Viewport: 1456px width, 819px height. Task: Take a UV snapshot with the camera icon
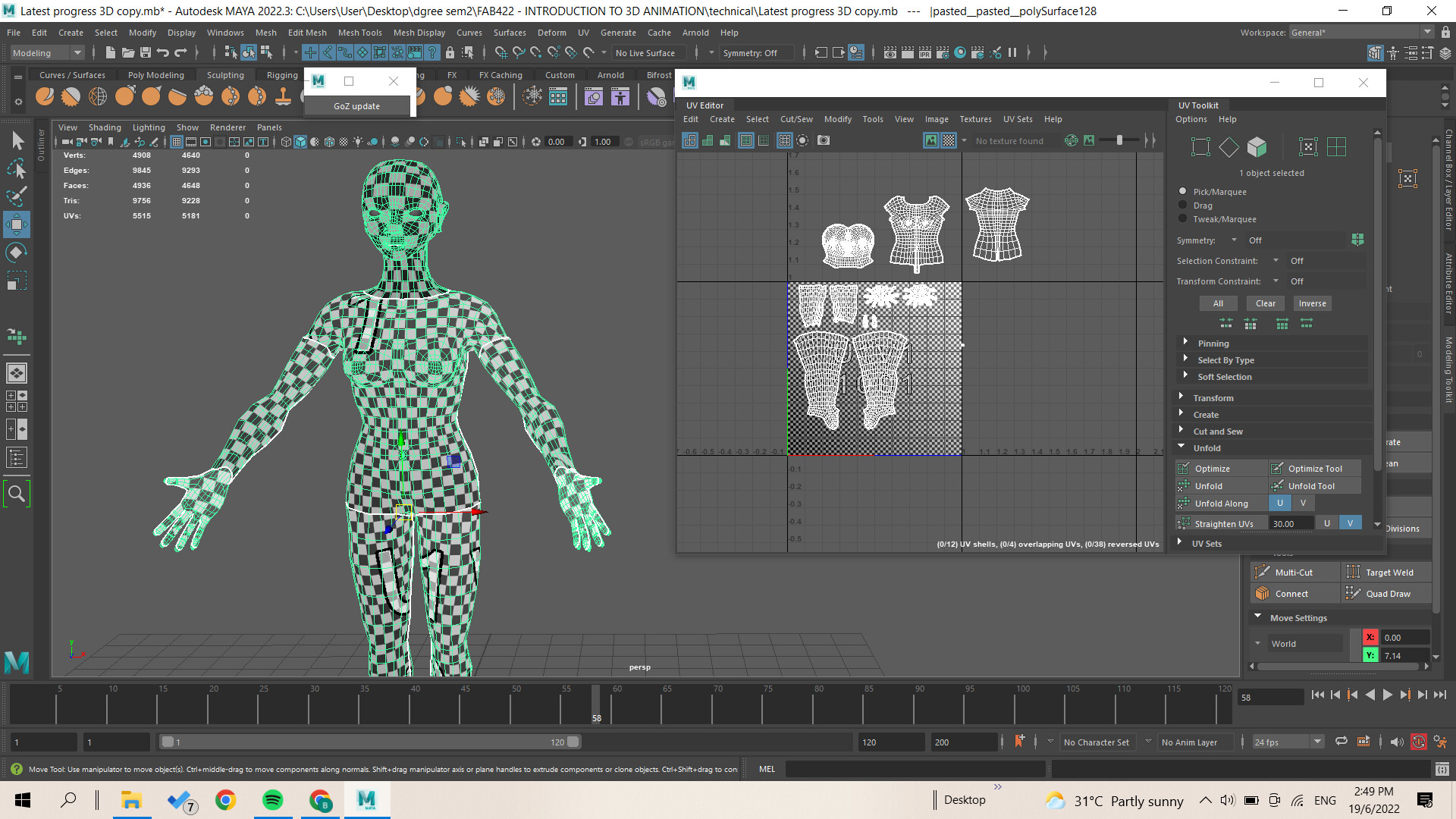(823, 140)
